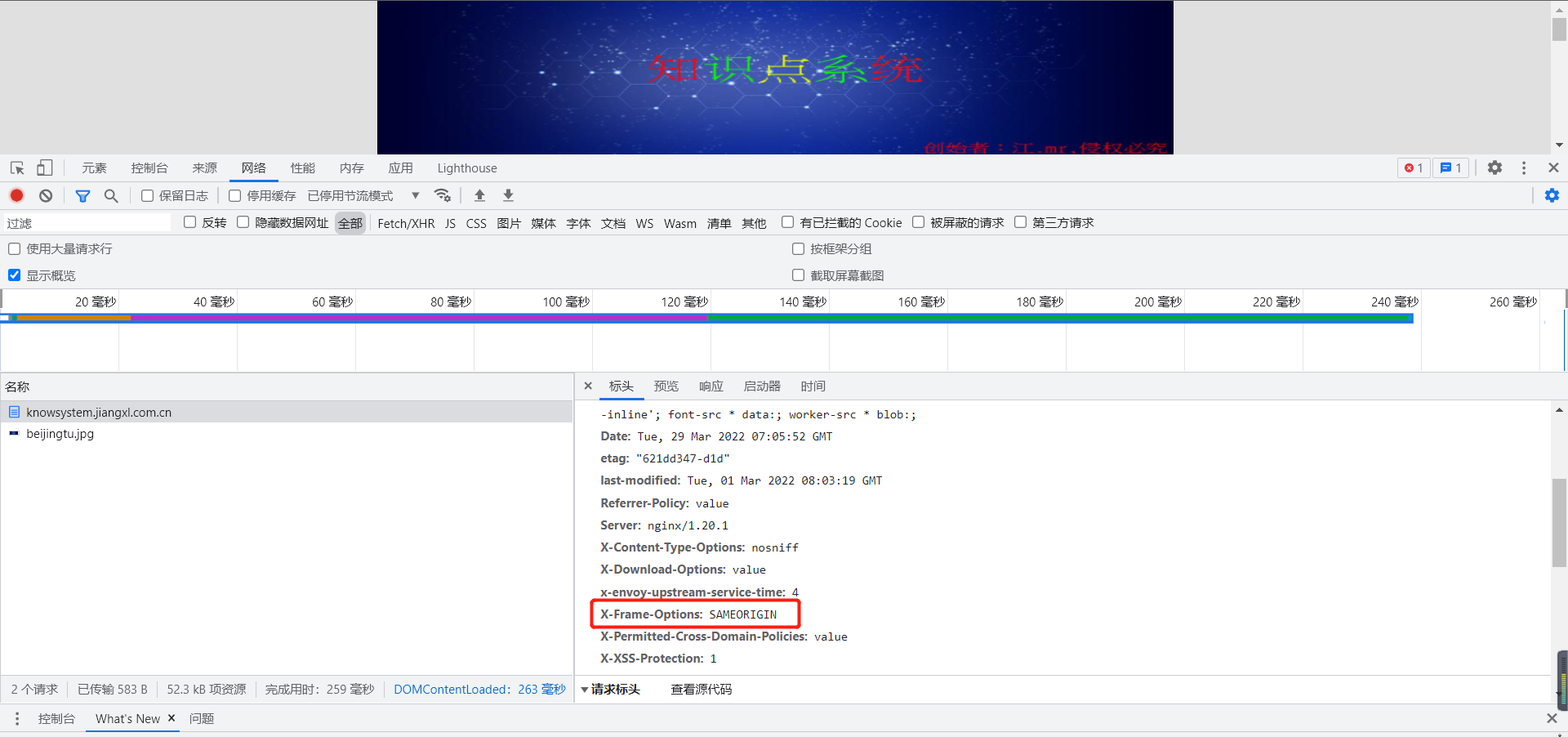Screen dimensions: 1568x737
Task: Open the three-dot DevTools menu
Action: (1524, 167)
